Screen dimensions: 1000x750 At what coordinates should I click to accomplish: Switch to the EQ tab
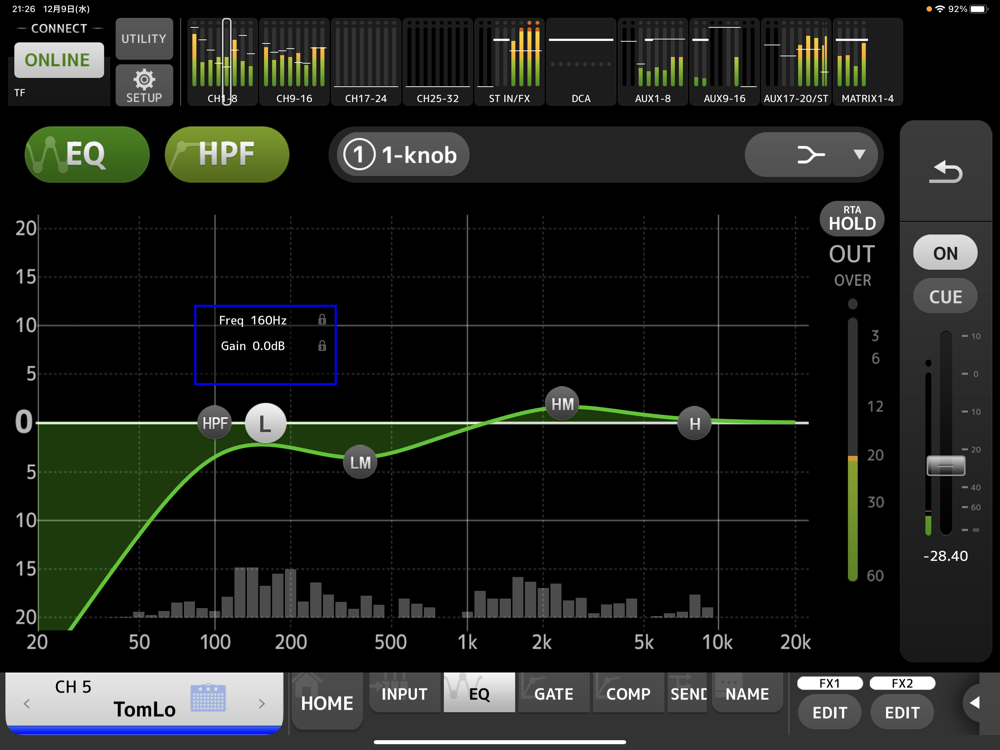click(x=479, y=693)
